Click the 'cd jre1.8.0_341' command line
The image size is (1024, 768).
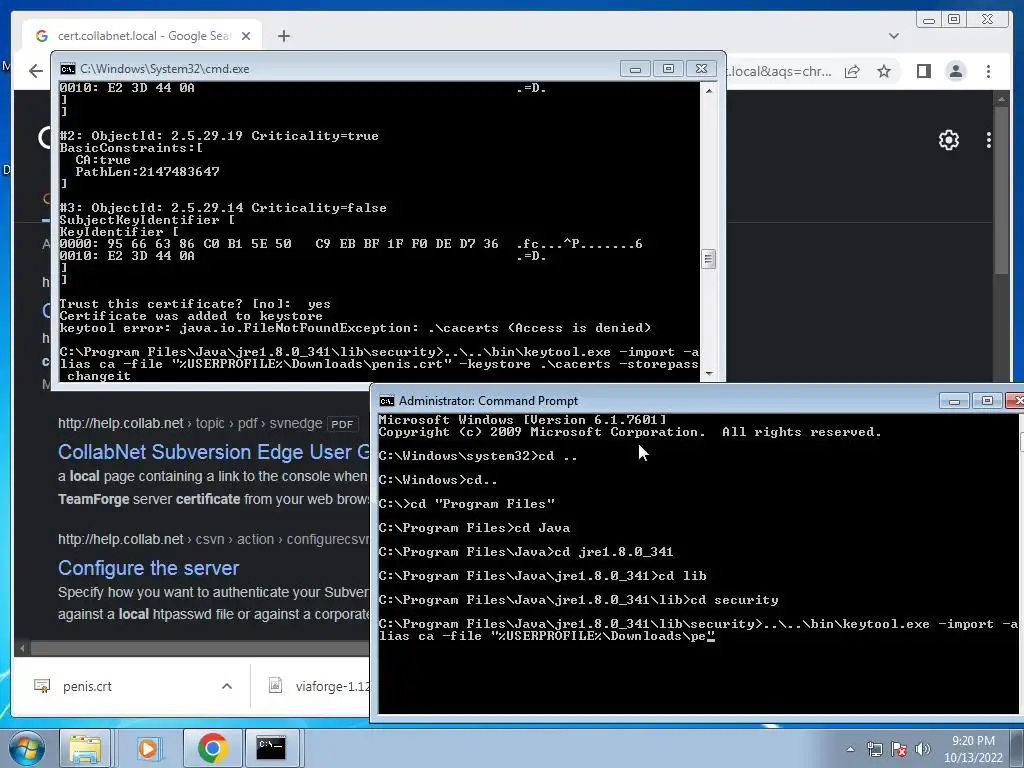point(526,552)
